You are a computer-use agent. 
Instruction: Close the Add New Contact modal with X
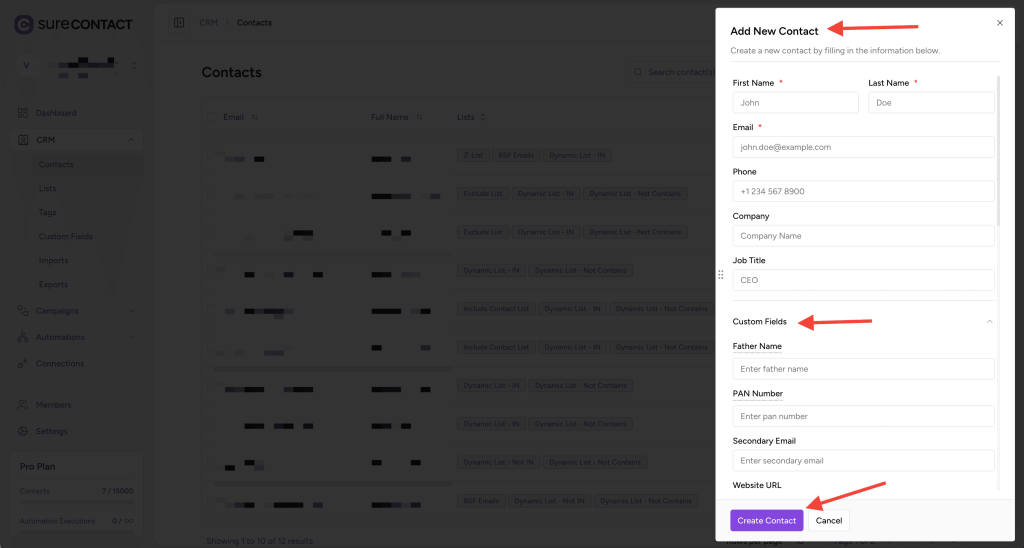[999, 22]
